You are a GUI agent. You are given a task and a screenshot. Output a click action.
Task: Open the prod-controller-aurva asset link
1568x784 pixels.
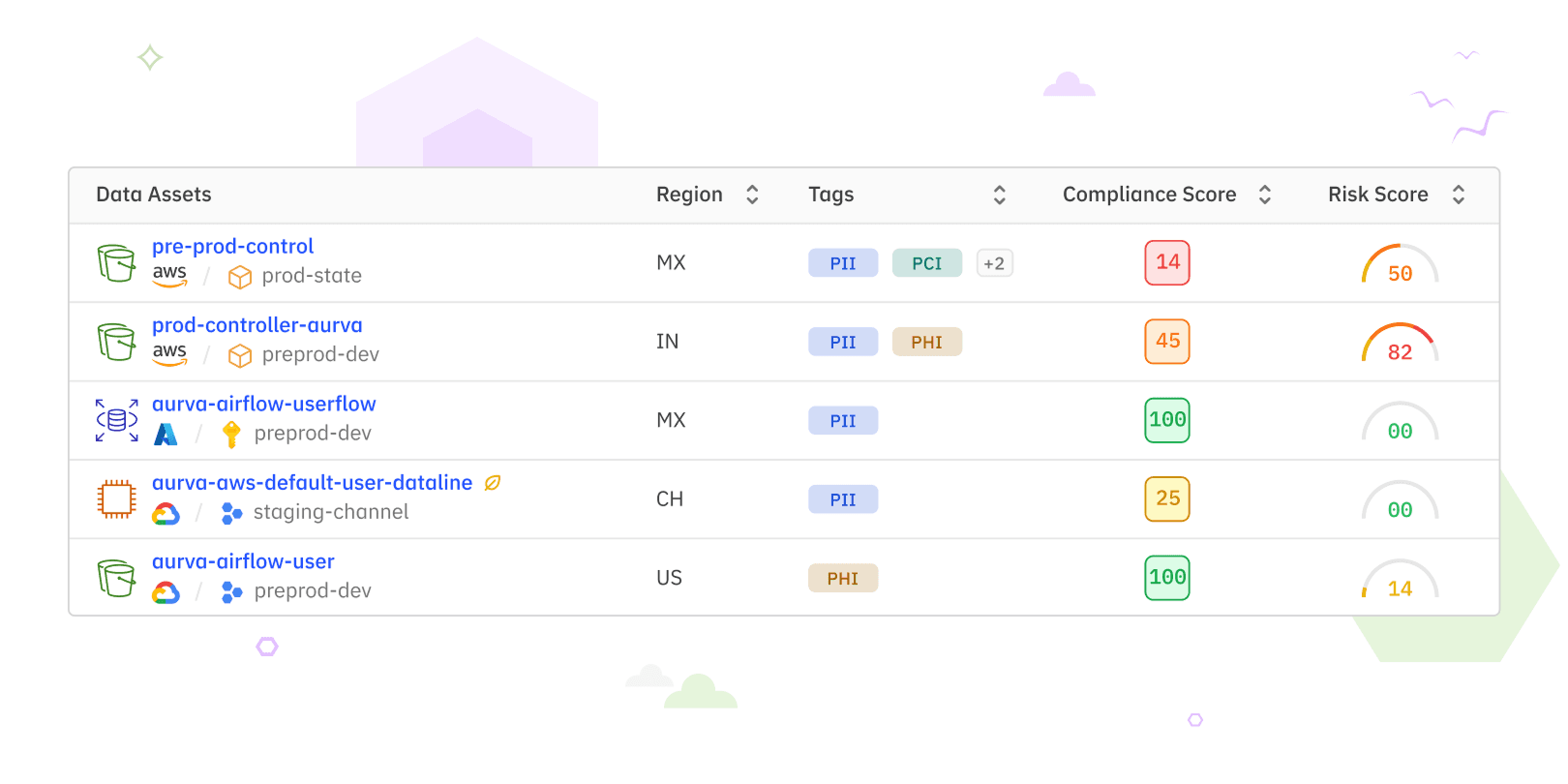coord(256,326)
